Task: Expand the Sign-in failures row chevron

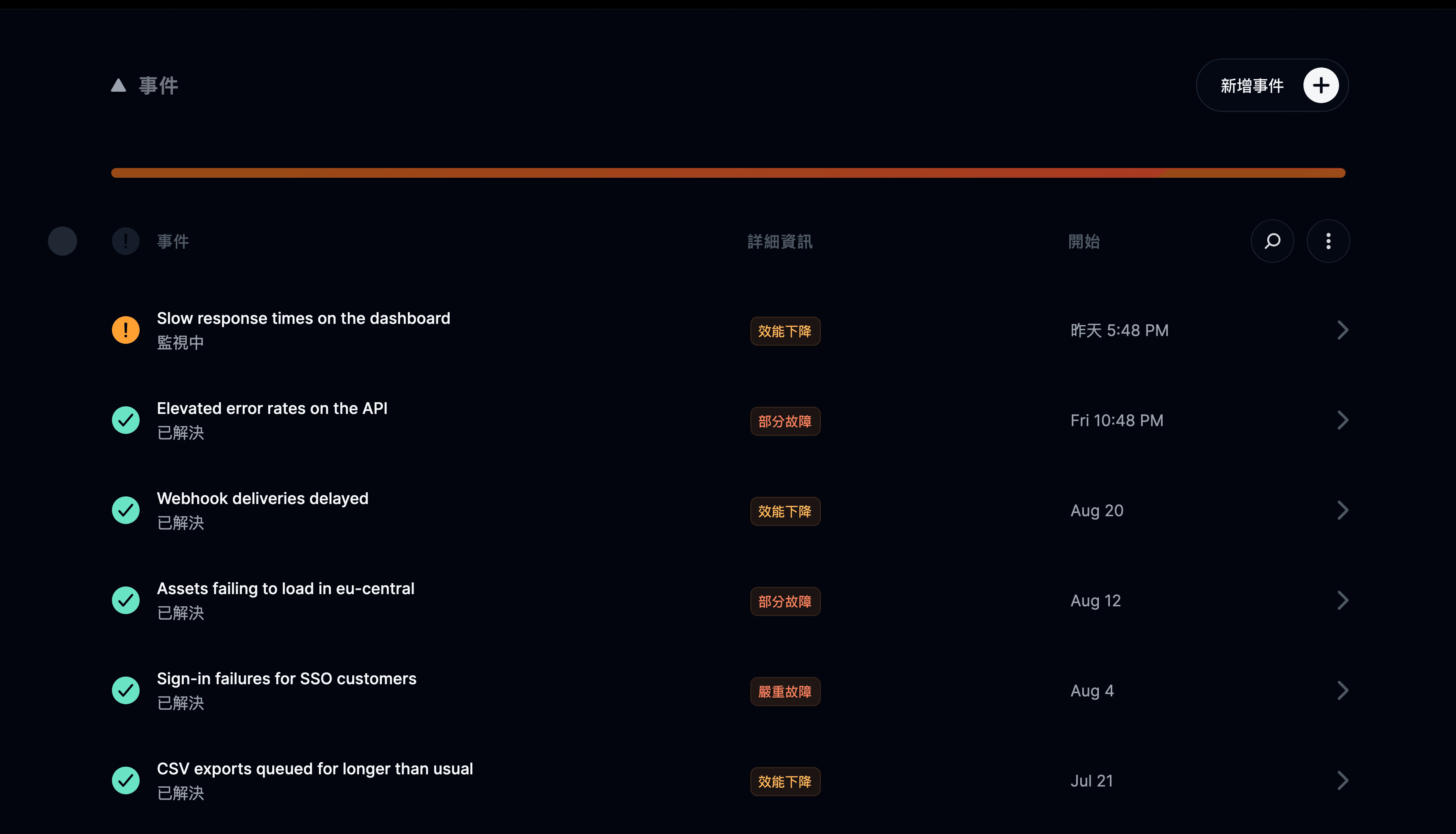Action: (1343, 691)
